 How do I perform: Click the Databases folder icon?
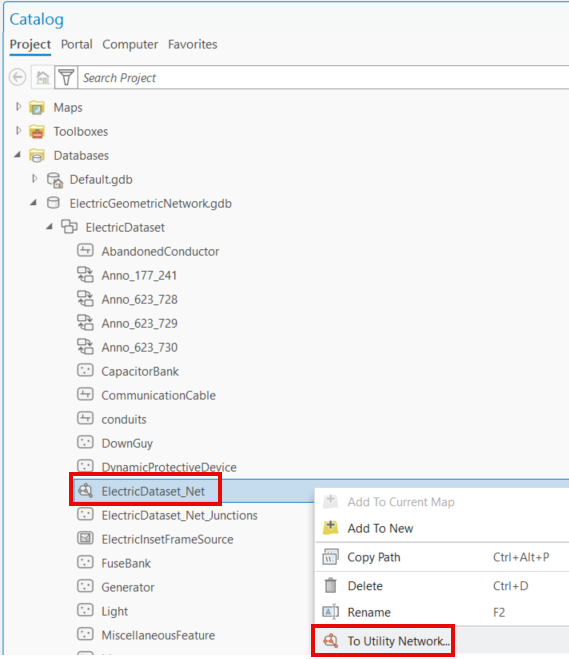(x=37, y=156)
